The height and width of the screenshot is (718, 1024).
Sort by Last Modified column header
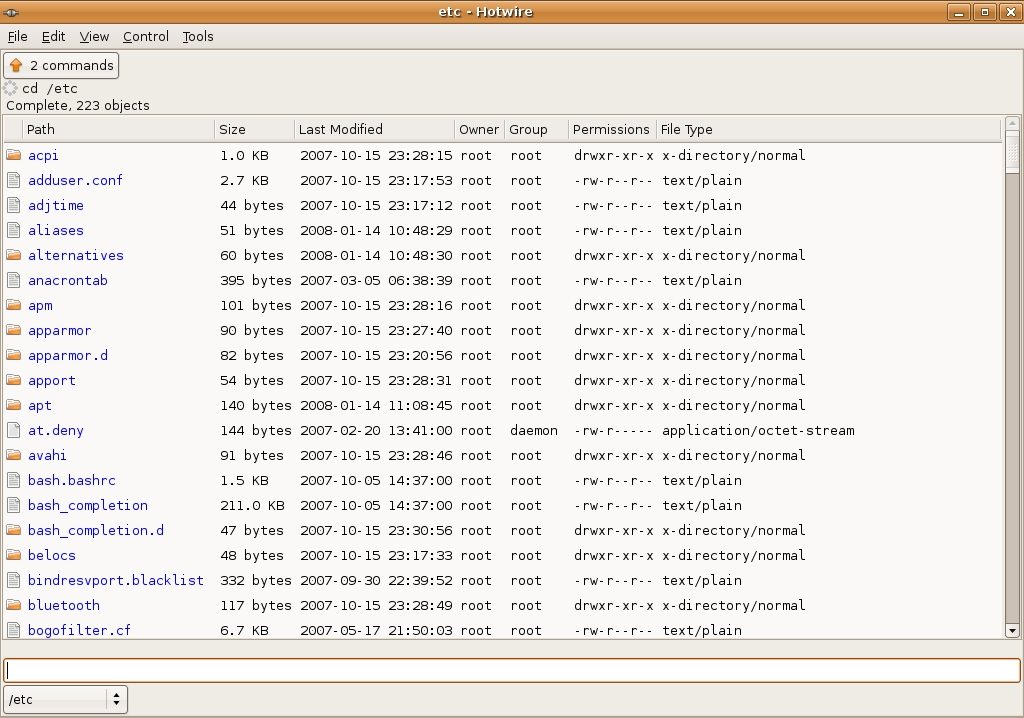tap(374, 129)
